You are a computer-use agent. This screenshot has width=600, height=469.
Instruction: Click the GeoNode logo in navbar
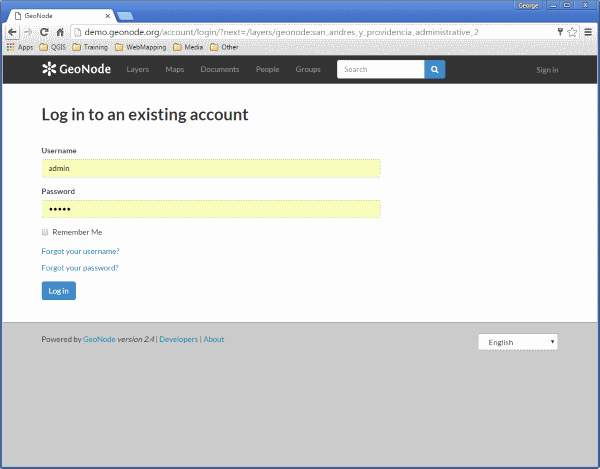[77, 69]
